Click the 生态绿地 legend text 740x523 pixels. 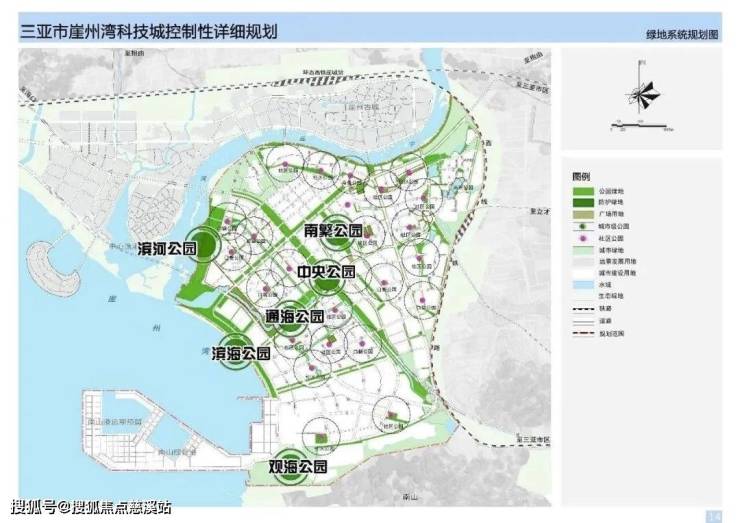(611, 296)
